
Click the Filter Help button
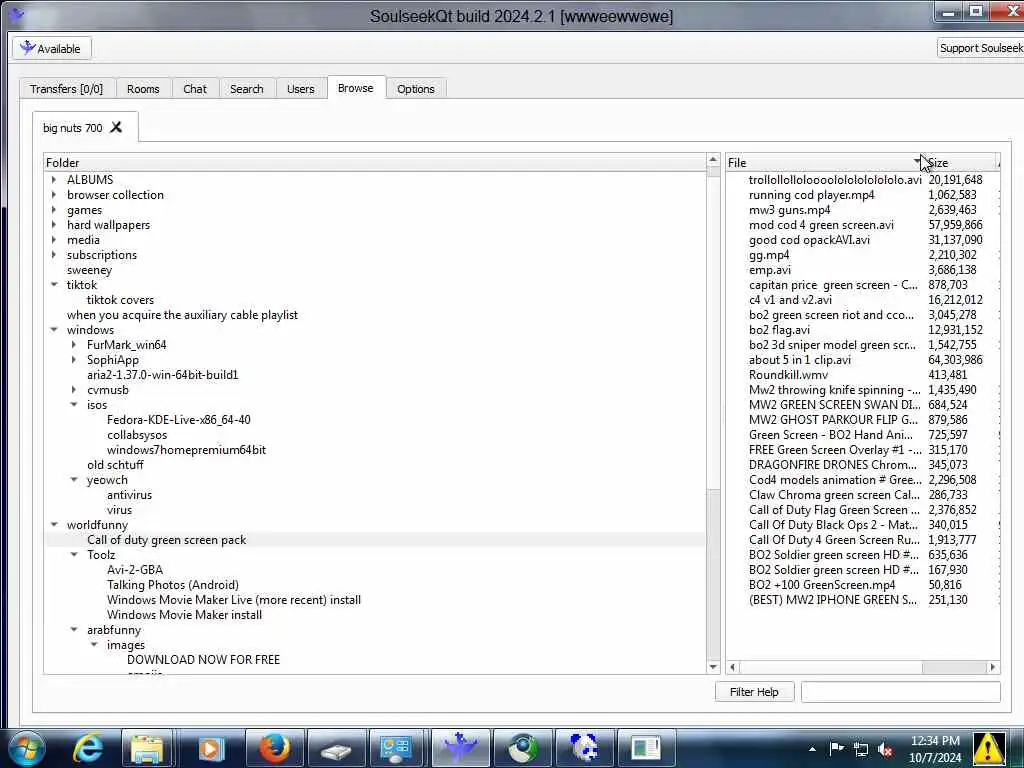click(754, 692)
